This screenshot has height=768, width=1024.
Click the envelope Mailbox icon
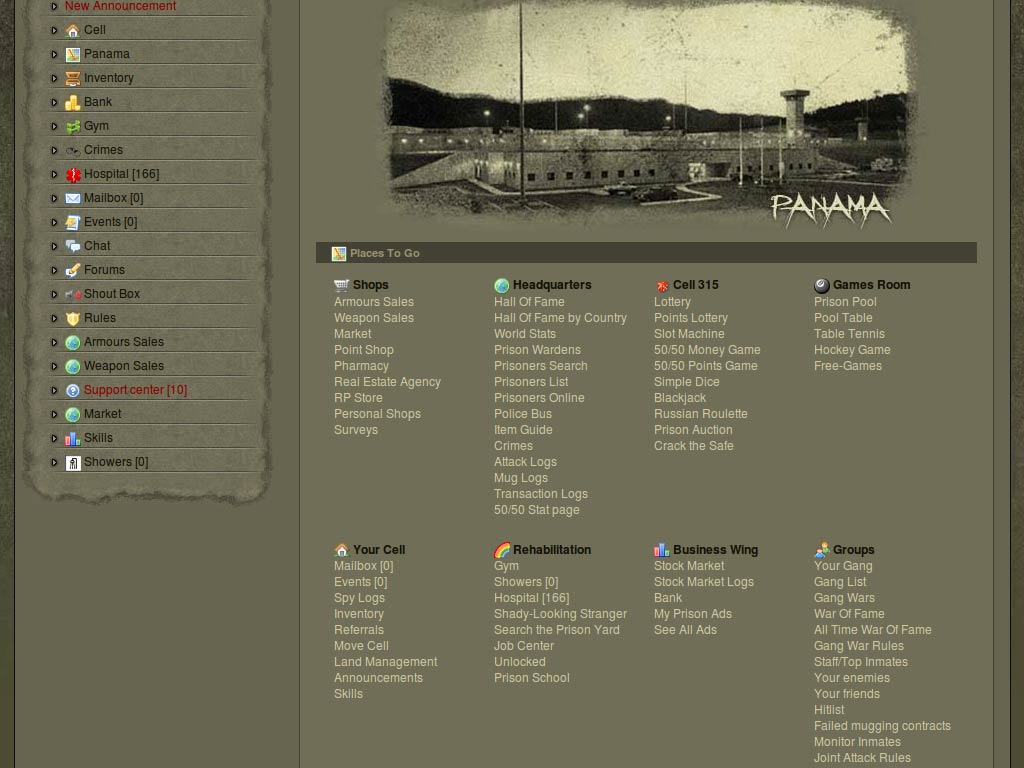(x=72, y=199)
